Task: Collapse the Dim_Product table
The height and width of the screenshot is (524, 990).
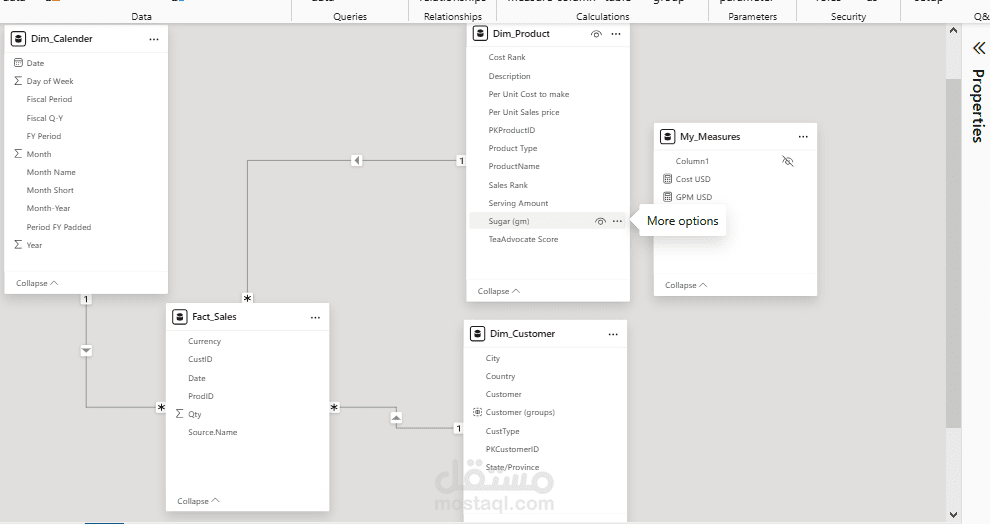Action: 499,291
